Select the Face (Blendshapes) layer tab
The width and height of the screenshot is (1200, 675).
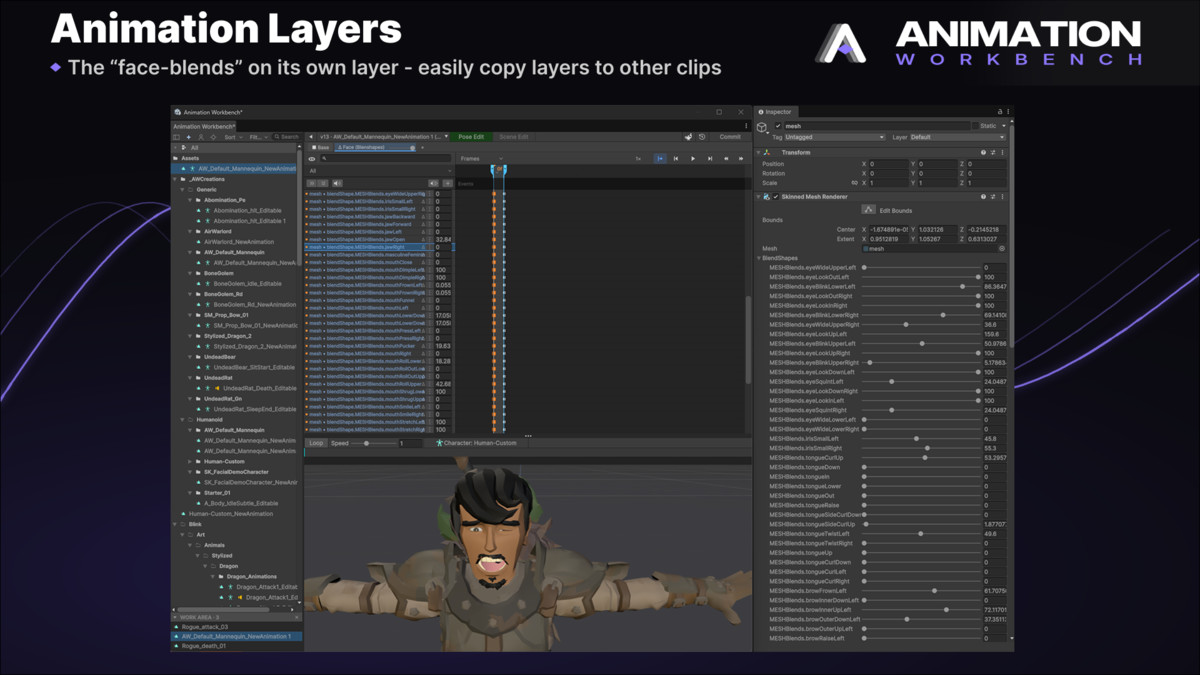[375, 147]
